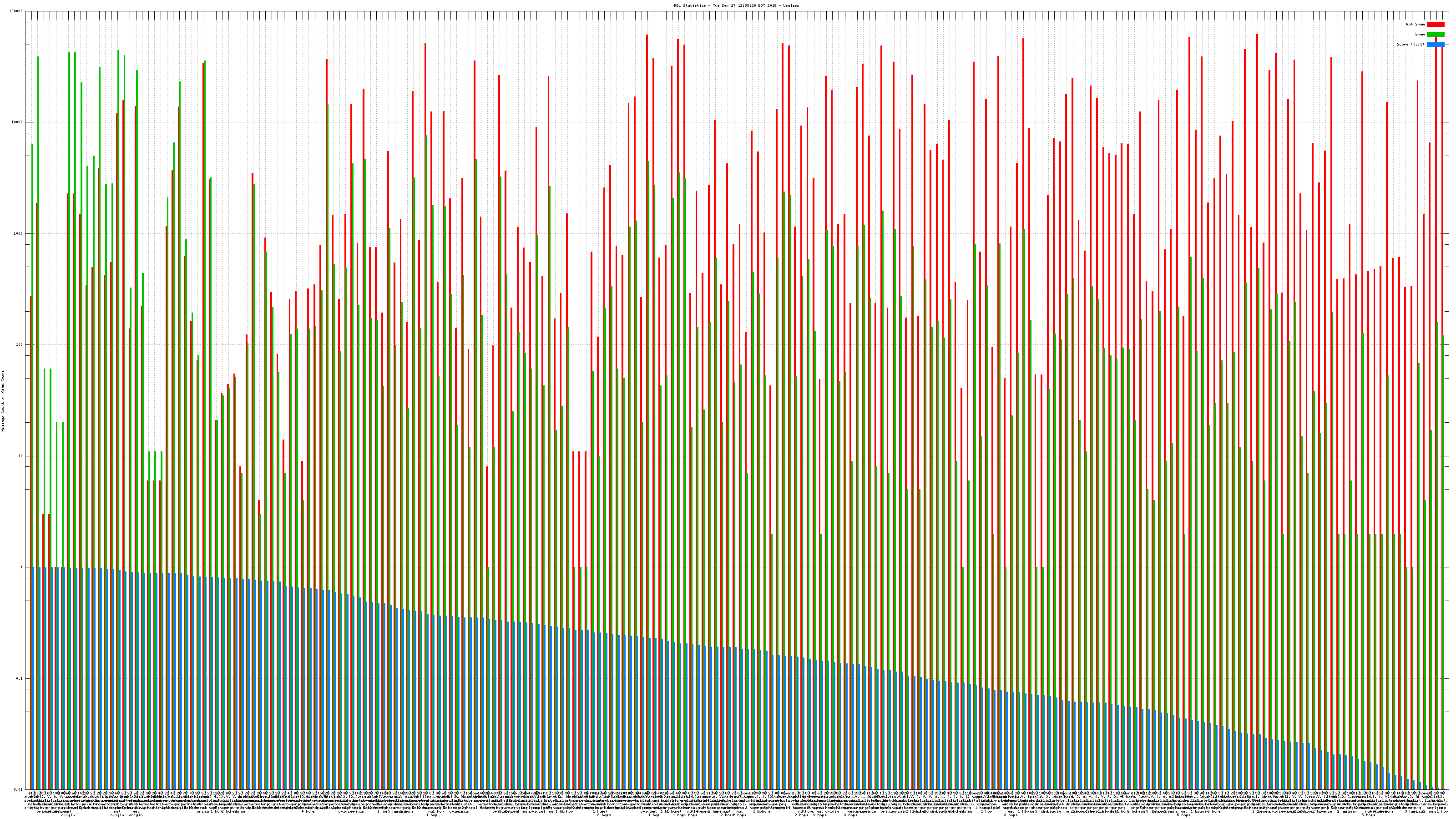Click the 1000 y-axis tick label
This screenshot has height=819, width=1456.
tap(19, 233)
